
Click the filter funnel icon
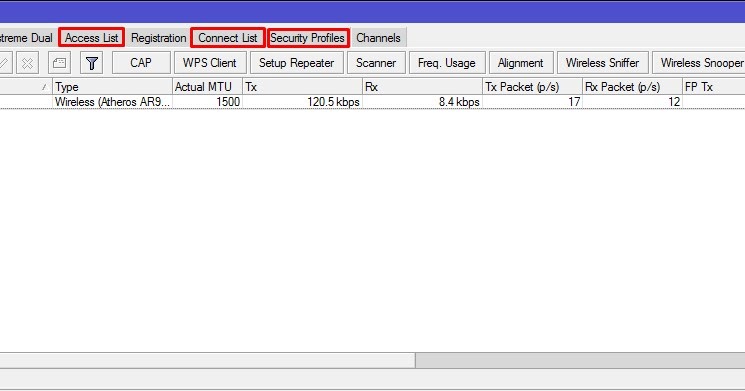92,63
